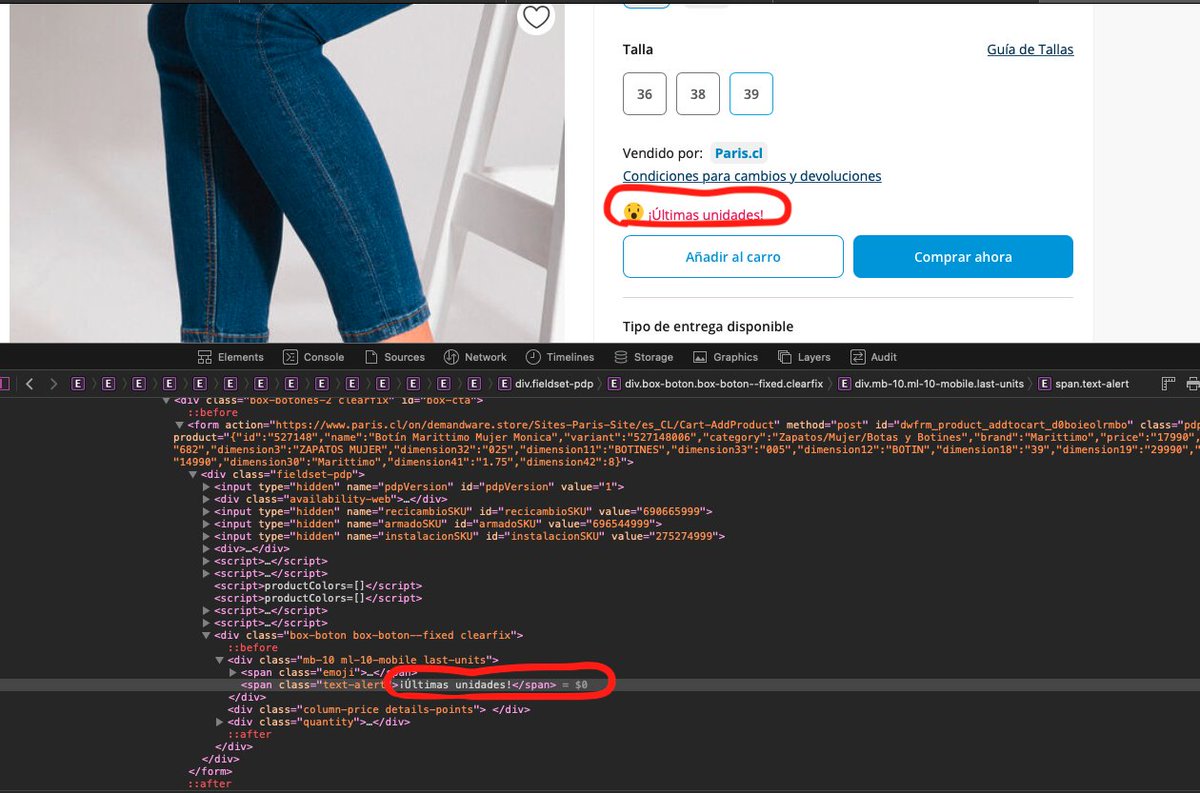
Task: Collapse the form element node
Action: tap(180, 425)
